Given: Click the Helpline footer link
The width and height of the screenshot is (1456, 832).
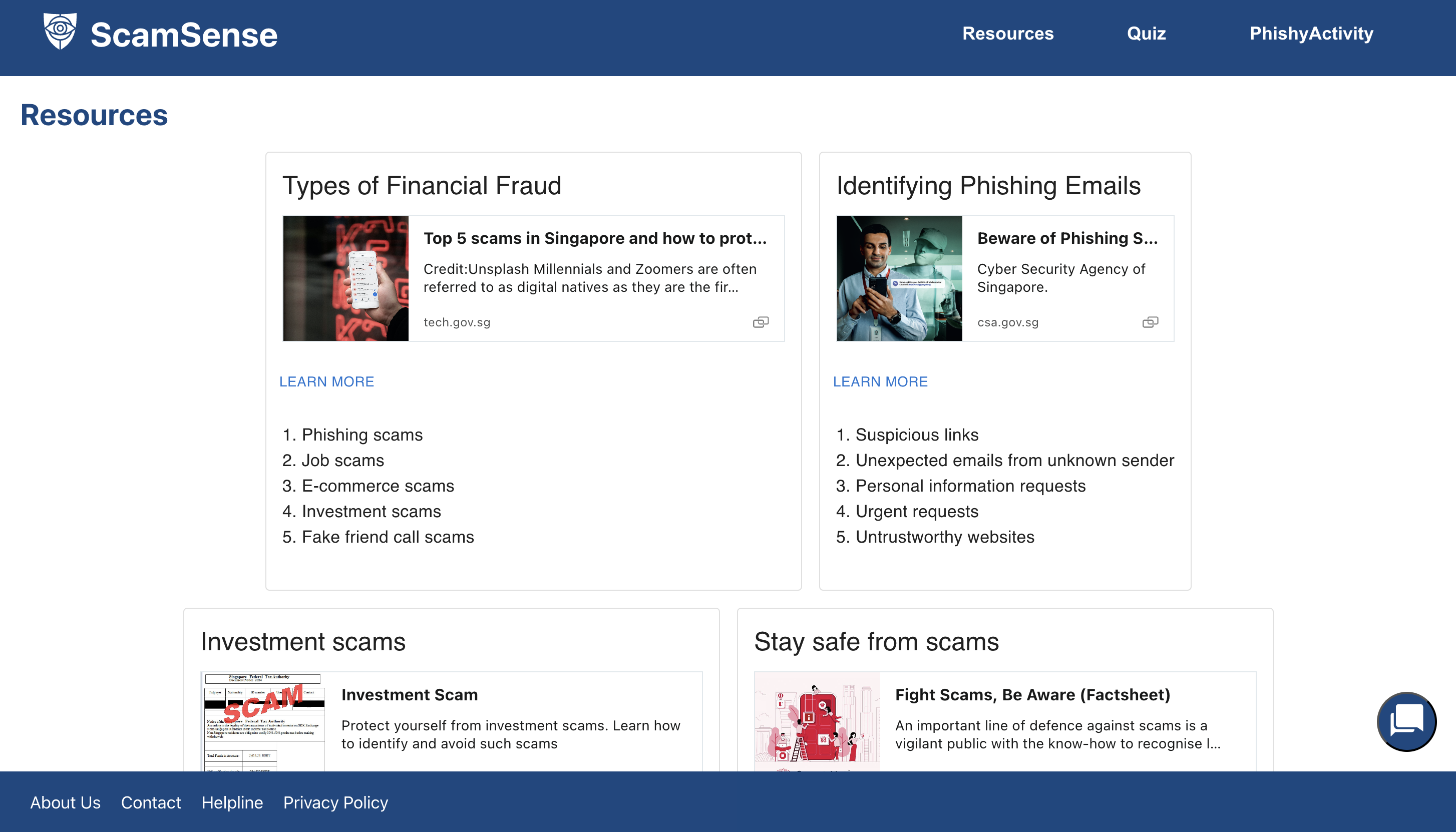Looking at the screenshot, I should [x=232, y=802].
